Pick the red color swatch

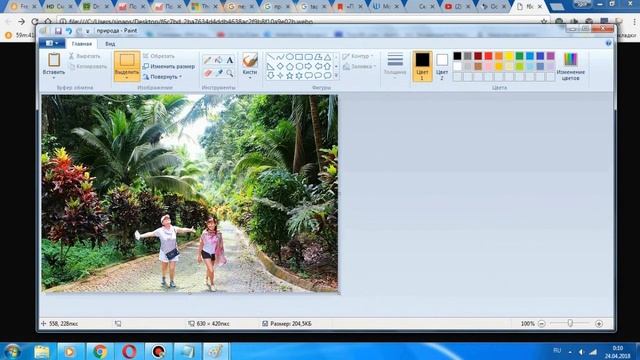click(488, 56)
